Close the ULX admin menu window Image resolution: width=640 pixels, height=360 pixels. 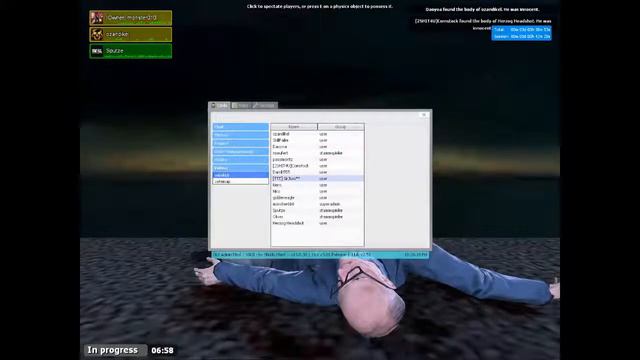click(x=424, y=115)
